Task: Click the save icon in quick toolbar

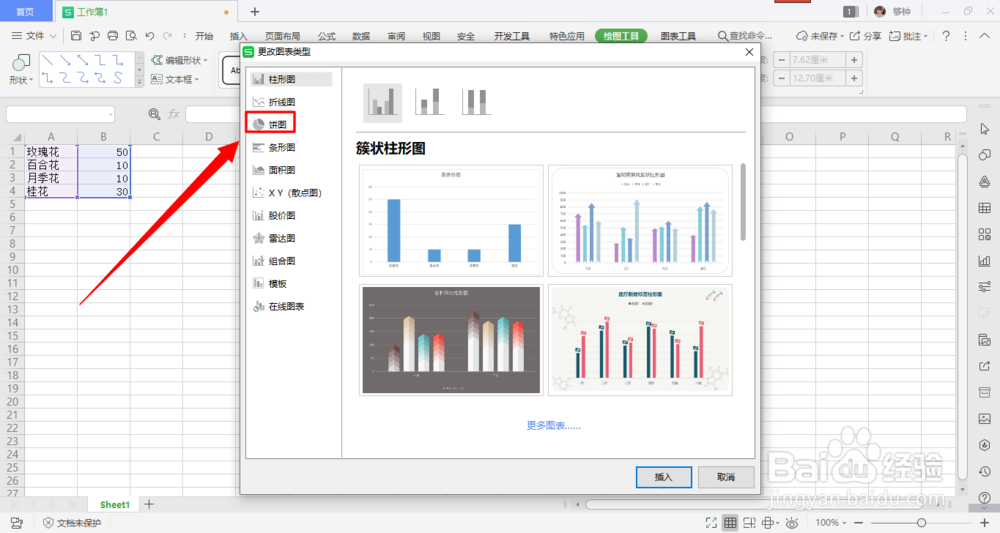Action: (76, 36)
